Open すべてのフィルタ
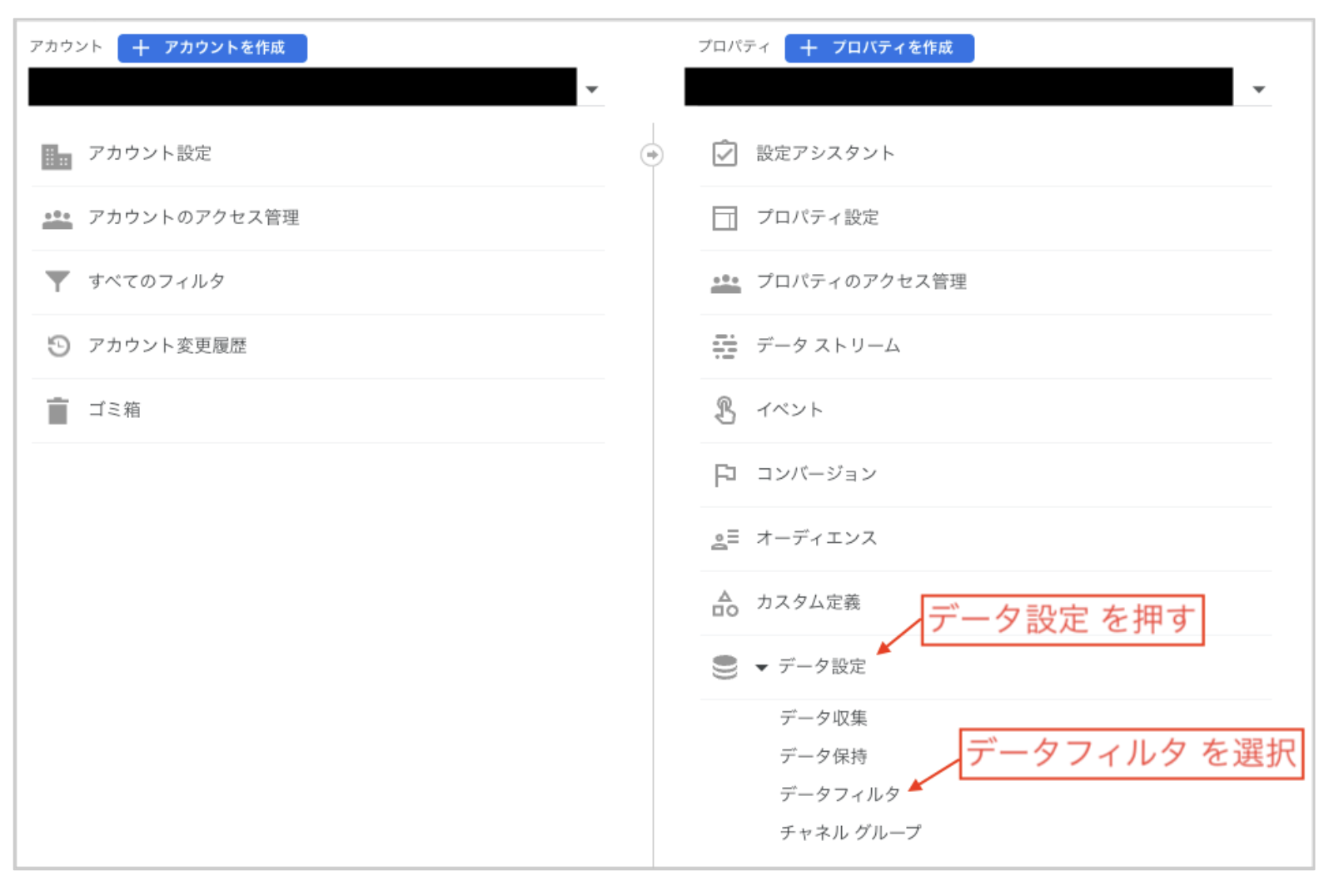The width and height of the screenshot is (1329, 896). tap(157, 281)
